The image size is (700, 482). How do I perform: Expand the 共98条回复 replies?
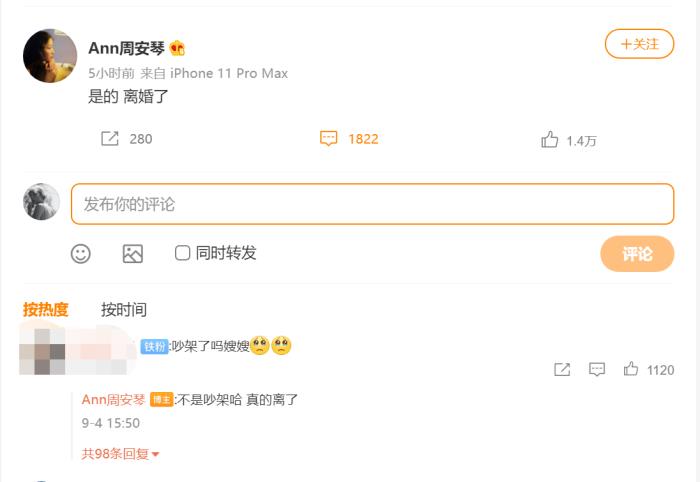click(120, 454)
